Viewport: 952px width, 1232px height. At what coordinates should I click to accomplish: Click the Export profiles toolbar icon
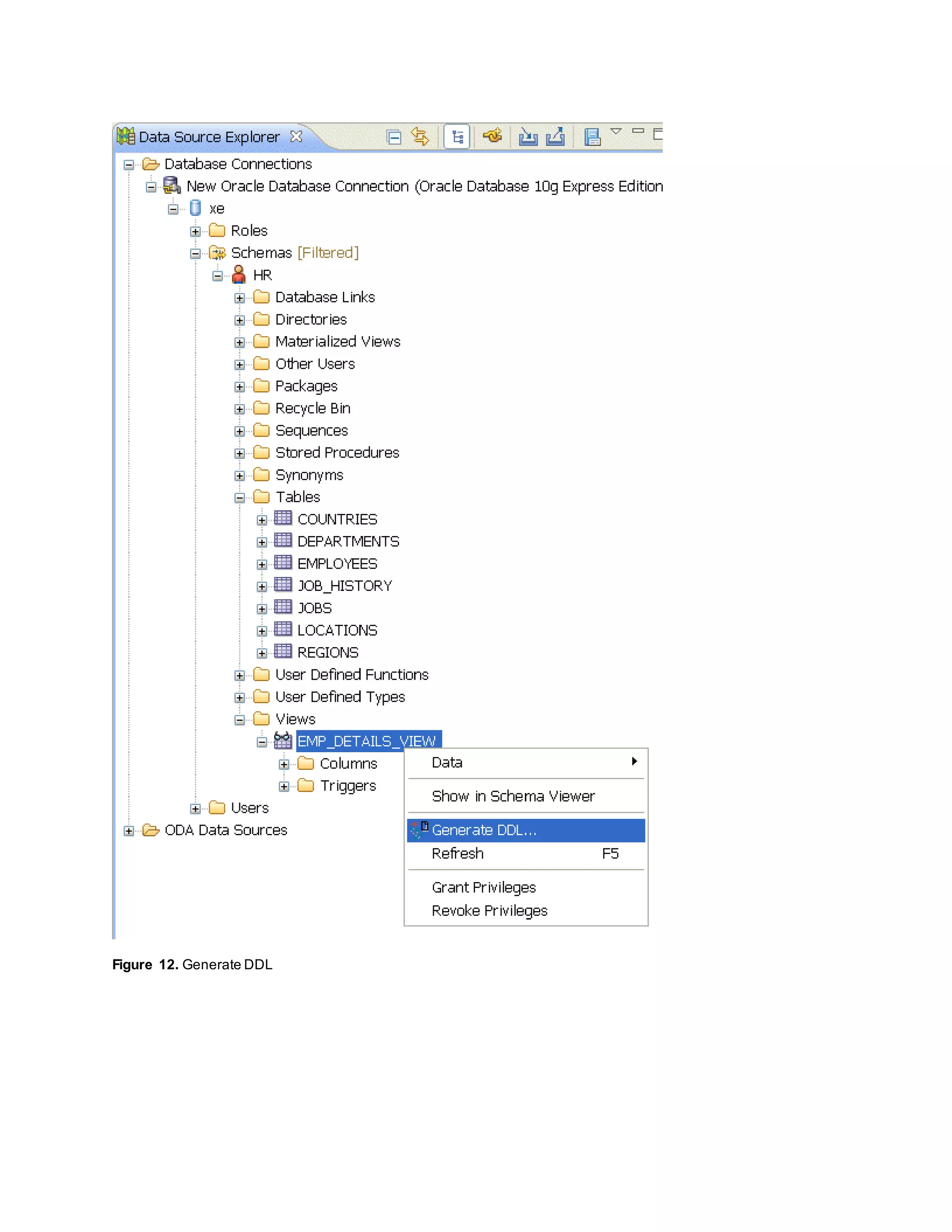[x=555, y=137]
